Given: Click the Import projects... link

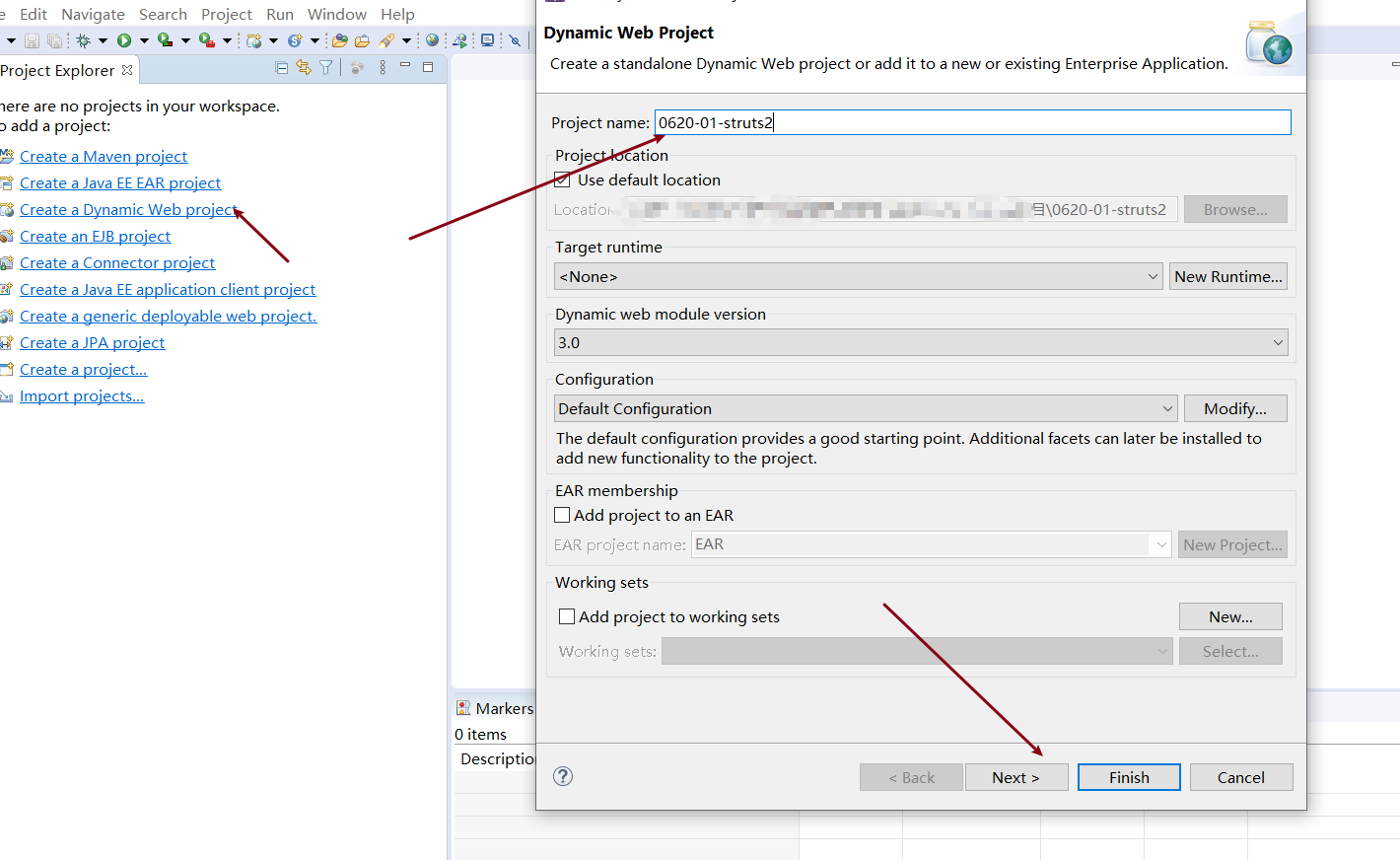Looking at the screenshot, I should [x=82, y=395].
